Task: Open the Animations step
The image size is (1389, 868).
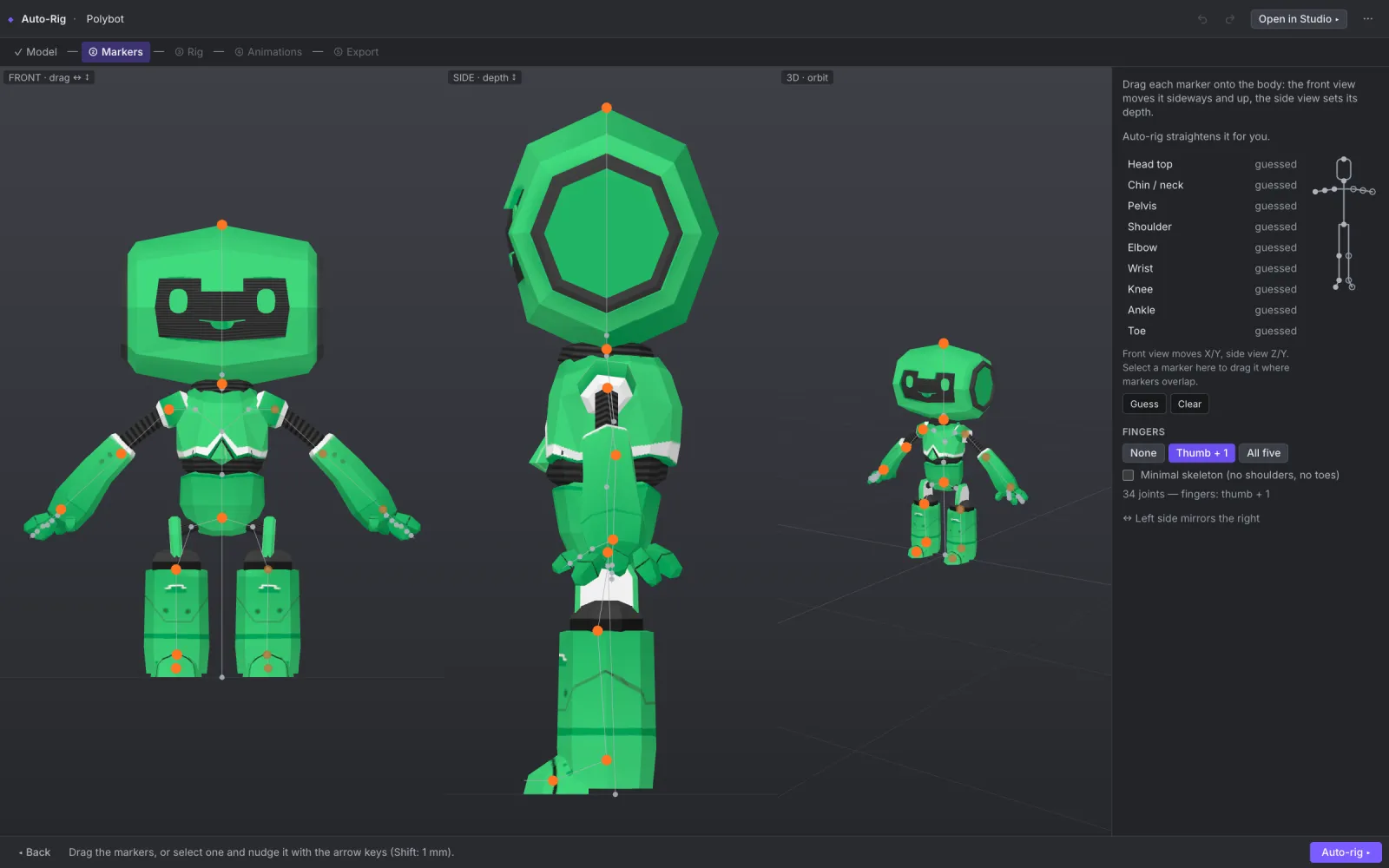Action: (x=268, y=52)
